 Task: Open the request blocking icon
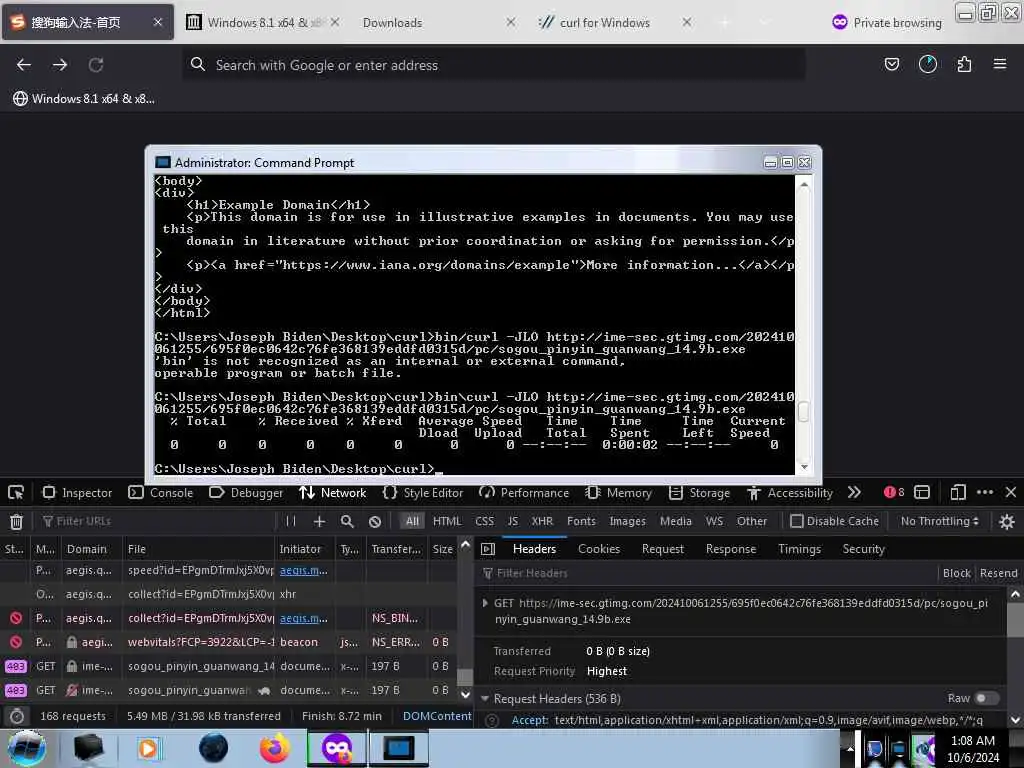pyautogui.click(x=375, y=521)
